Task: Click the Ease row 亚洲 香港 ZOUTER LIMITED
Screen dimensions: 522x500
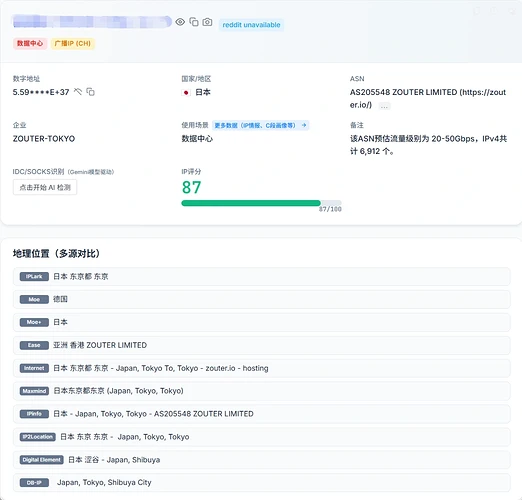Action: (262, 345)
